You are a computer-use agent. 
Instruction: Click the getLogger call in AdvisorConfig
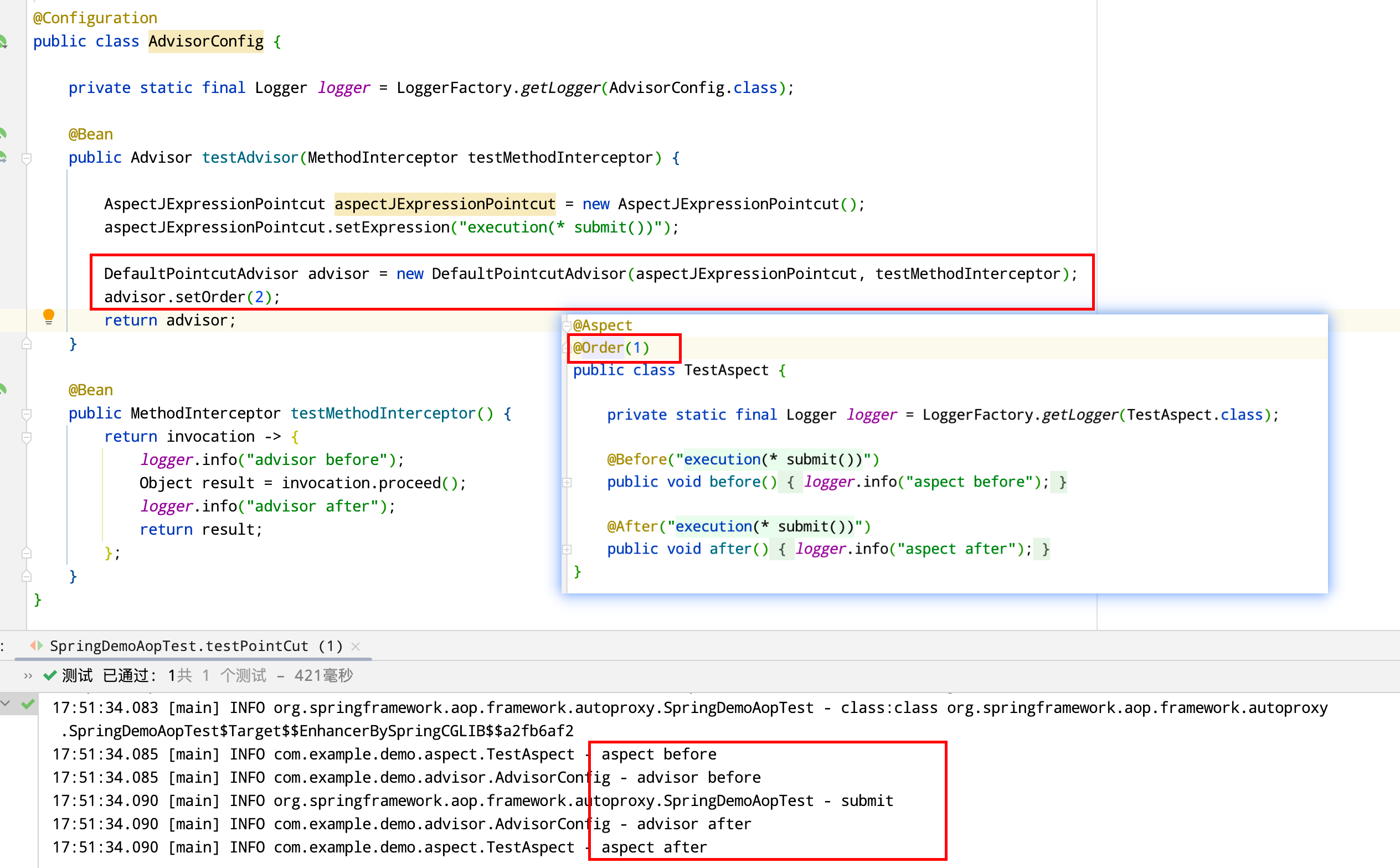tap(560, 88)
